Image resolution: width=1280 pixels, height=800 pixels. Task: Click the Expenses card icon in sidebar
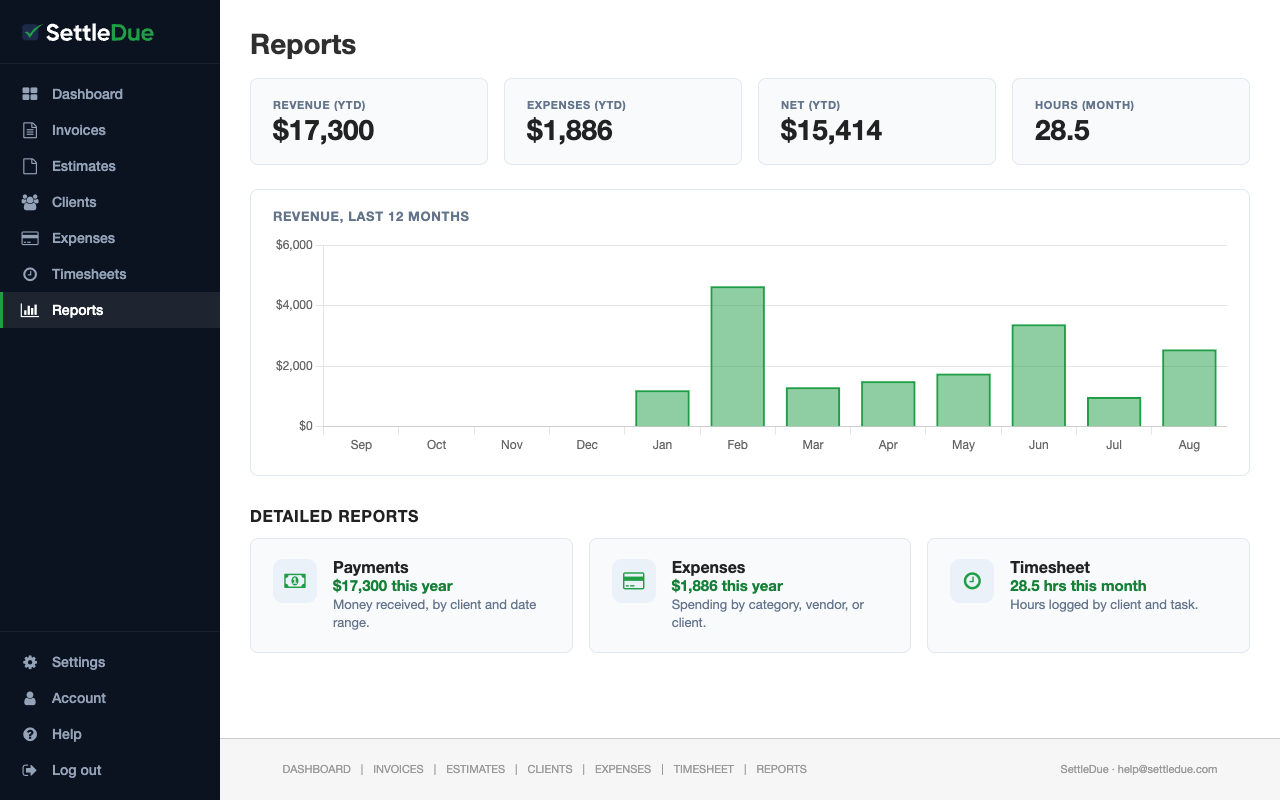(30, 238)
